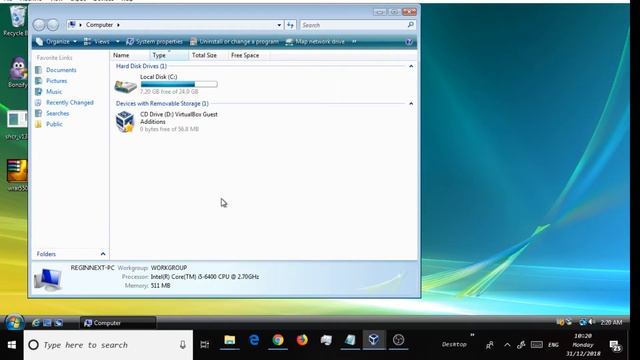Click the refresh button beside the address bar
Image resolution: width=640 pixels, height=360 pixels.
290,25
